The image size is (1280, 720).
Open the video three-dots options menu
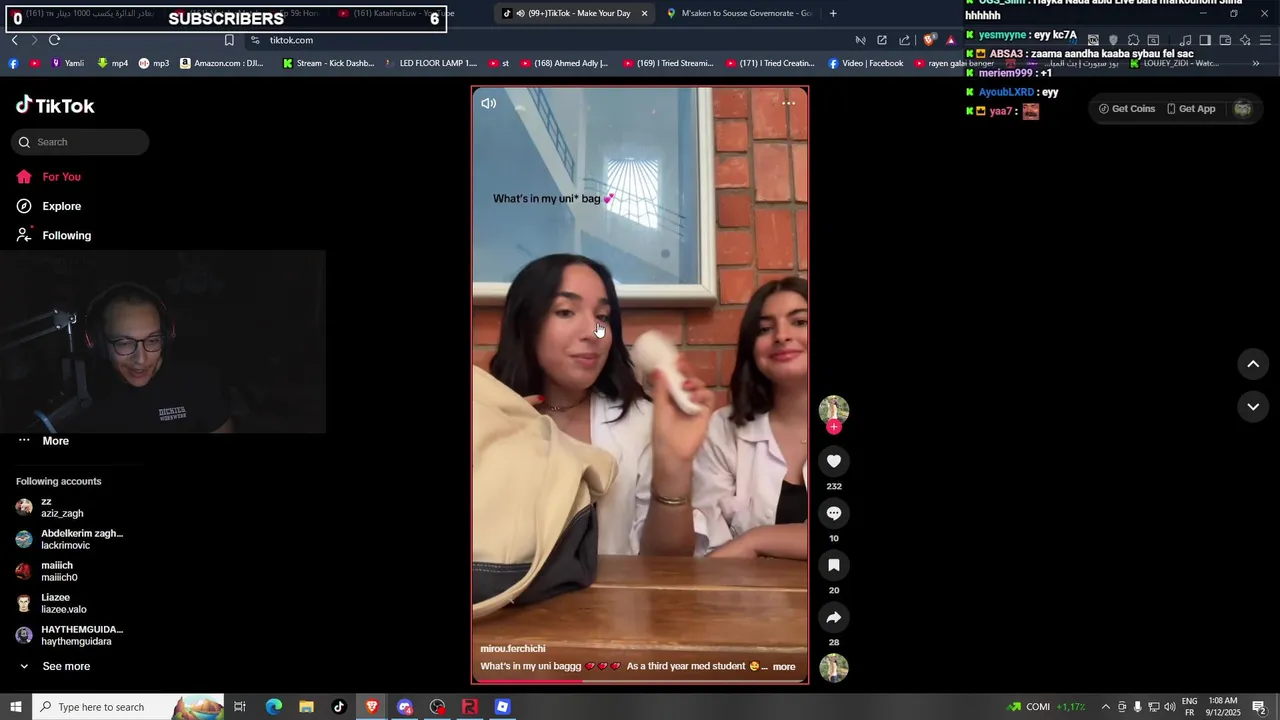pos(788,103)
